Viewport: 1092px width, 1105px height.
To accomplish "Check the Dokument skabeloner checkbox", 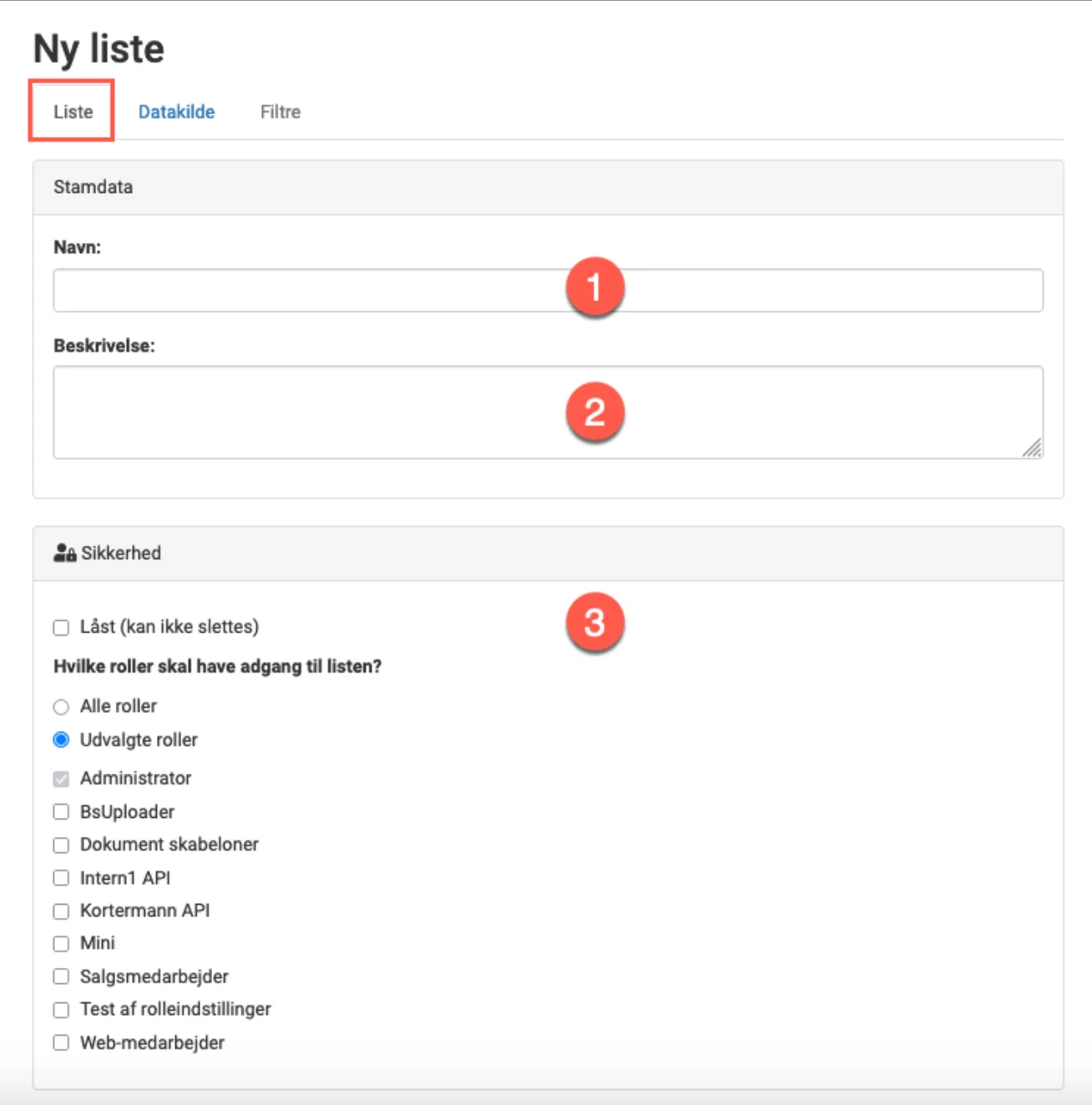I will click(61, 845).
